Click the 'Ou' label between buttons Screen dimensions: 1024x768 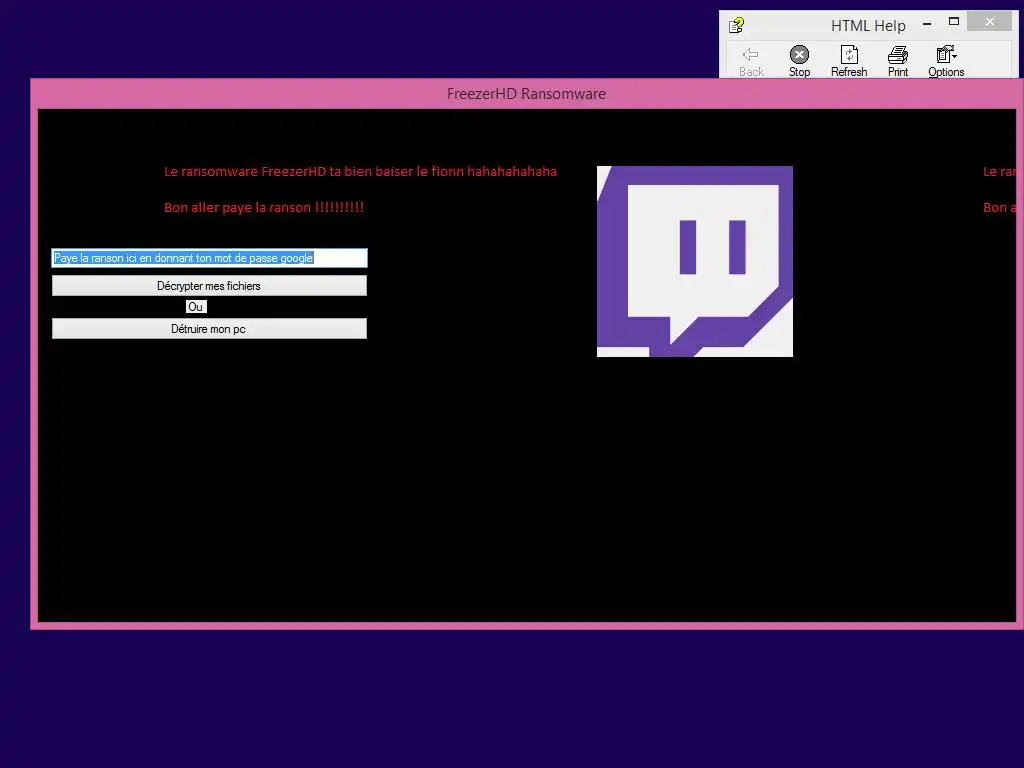pyautogui.click(x=196, y=307)
